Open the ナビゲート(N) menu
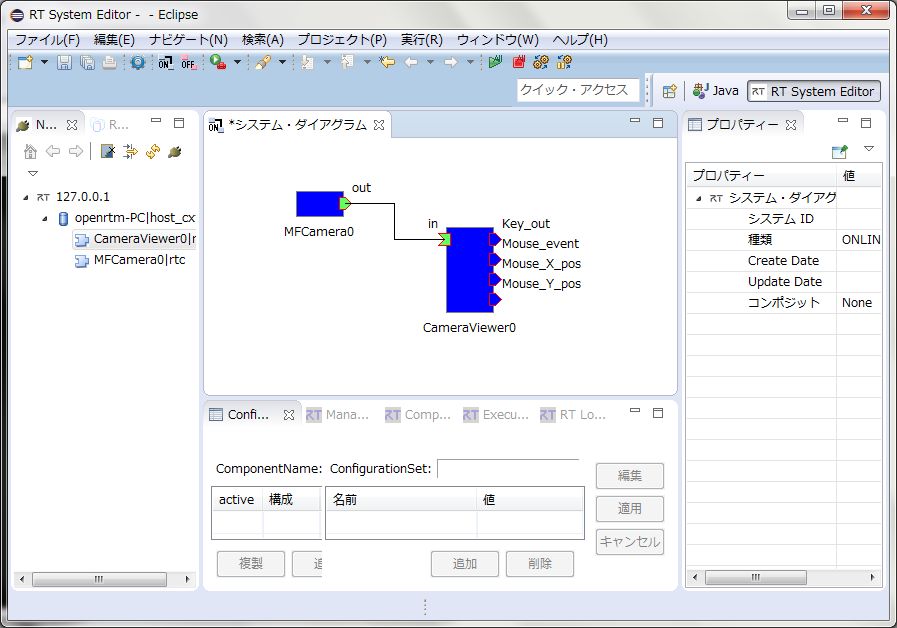 pyautogui.click(x=188, y=39)
